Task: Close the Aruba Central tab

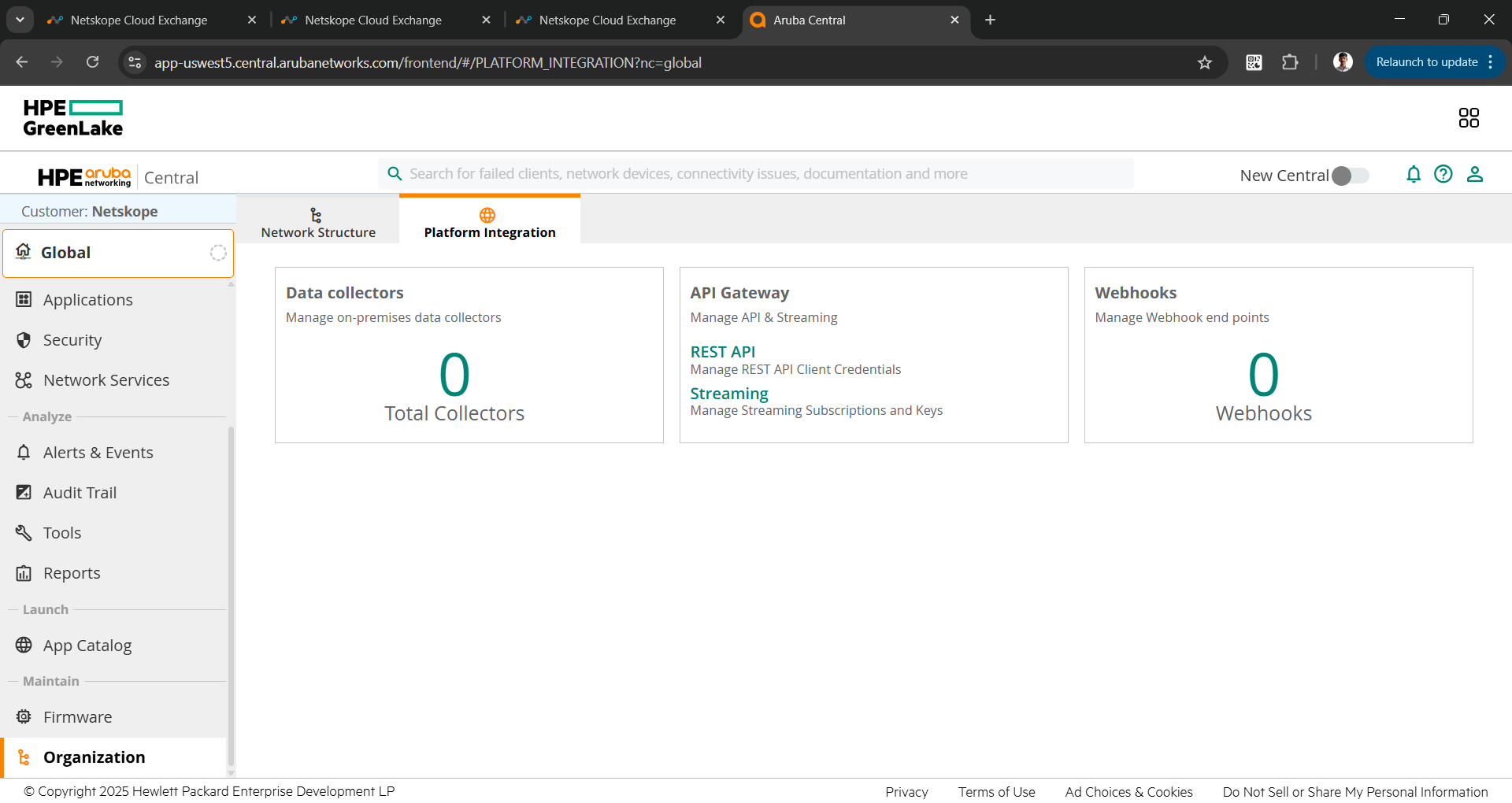Action: (x=954, y=20)
